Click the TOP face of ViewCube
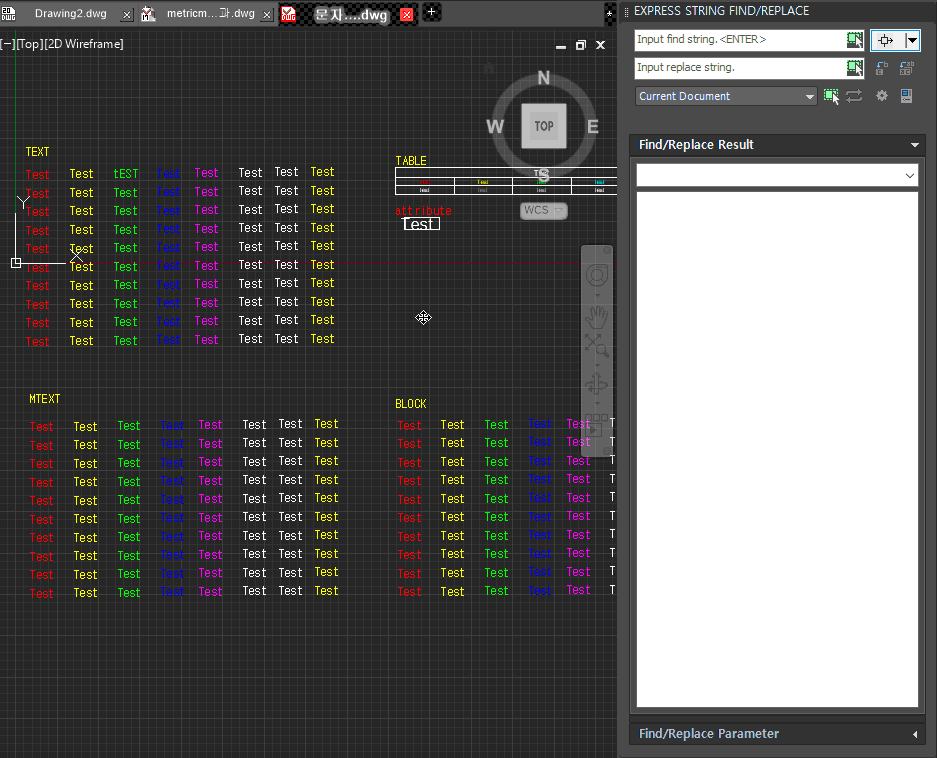Screen dimensions: 937x758 point(543,126)
